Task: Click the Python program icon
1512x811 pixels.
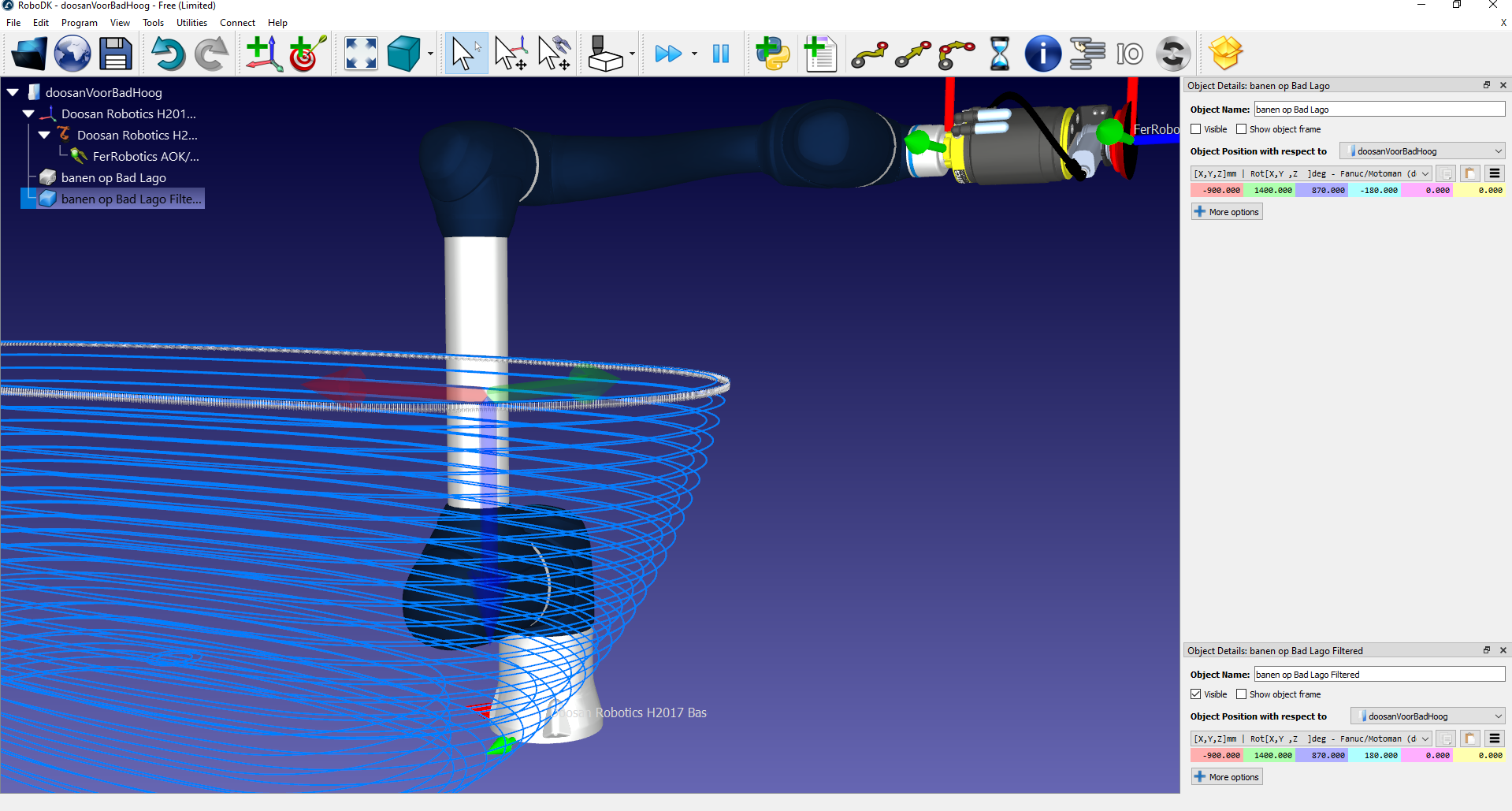Action: tap(772, 54)
